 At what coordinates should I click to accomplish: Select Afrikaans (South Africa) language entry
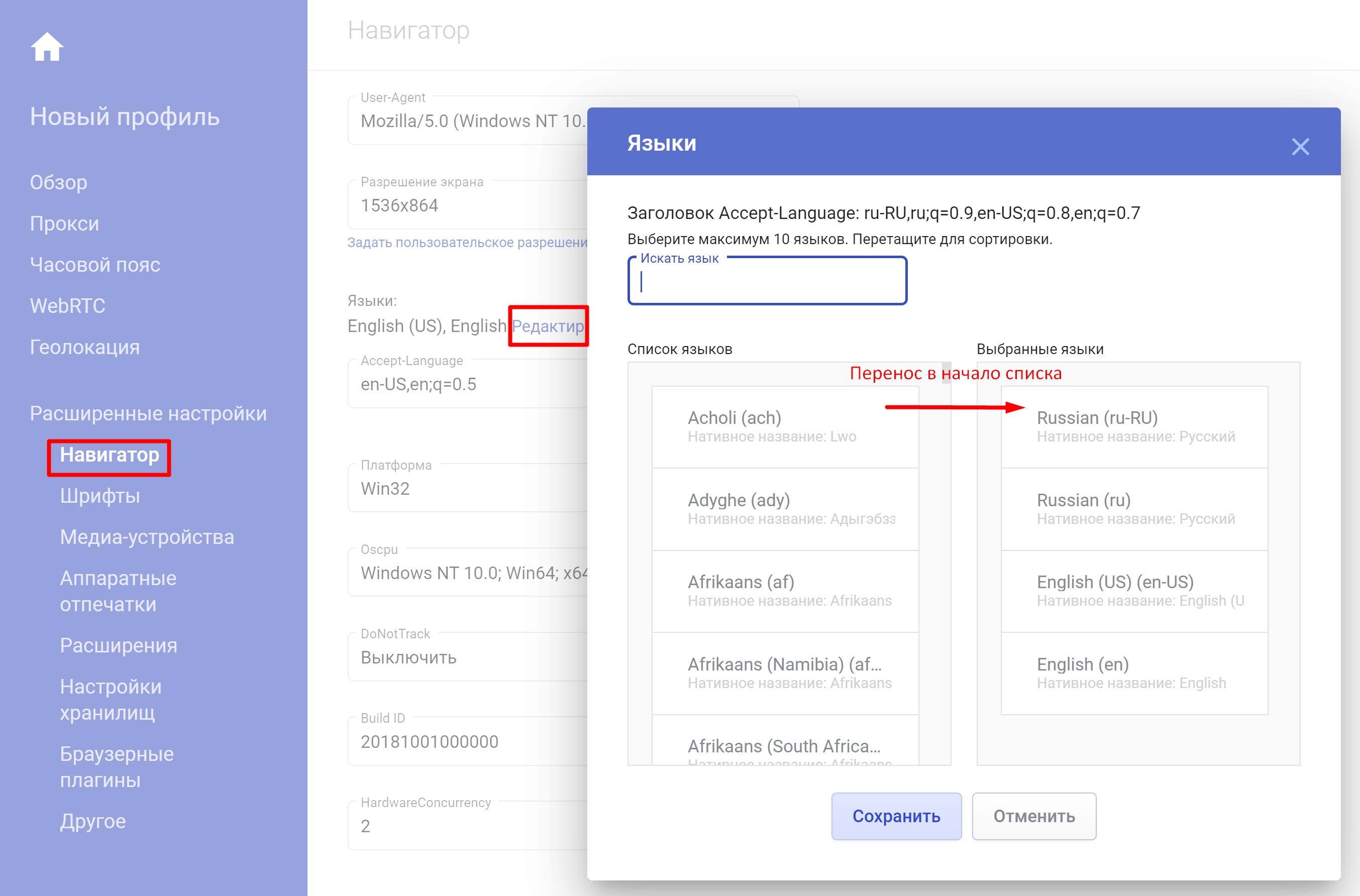(785, 740)
